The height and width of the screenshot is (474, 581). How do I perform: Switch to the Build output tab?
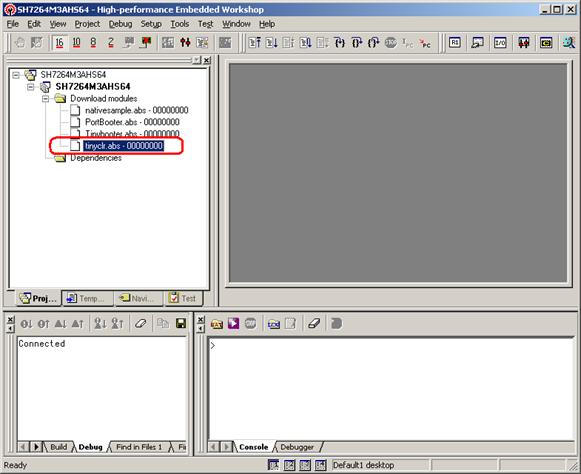click(58, 447)
